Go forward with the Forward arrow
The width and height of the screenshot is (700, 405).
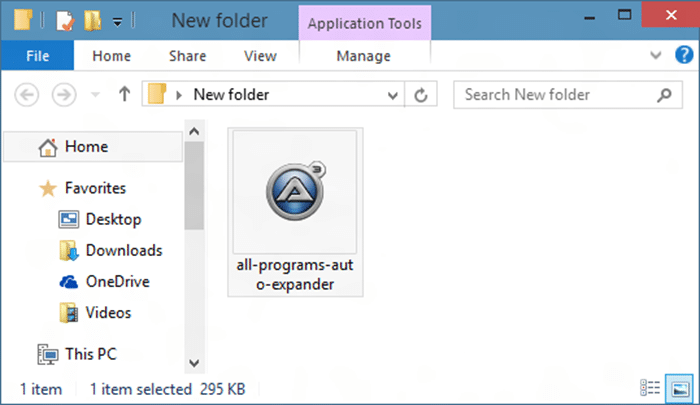point(64,95)
